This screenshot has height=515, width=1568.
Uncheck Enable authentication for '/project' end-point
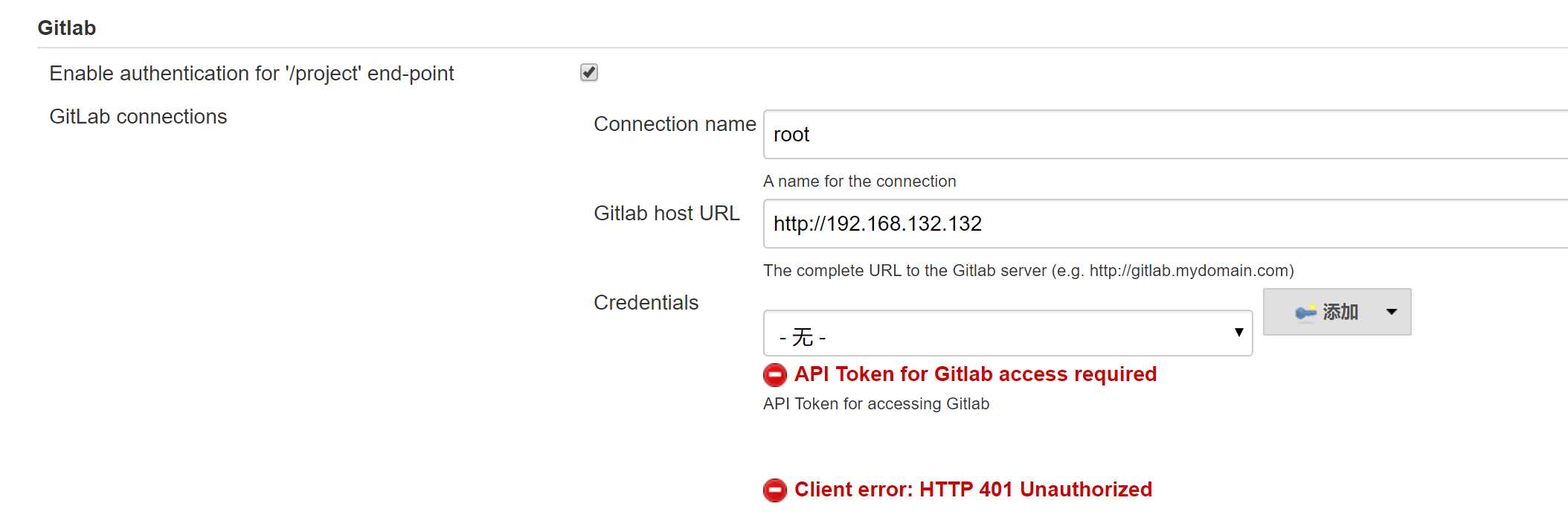589,72
